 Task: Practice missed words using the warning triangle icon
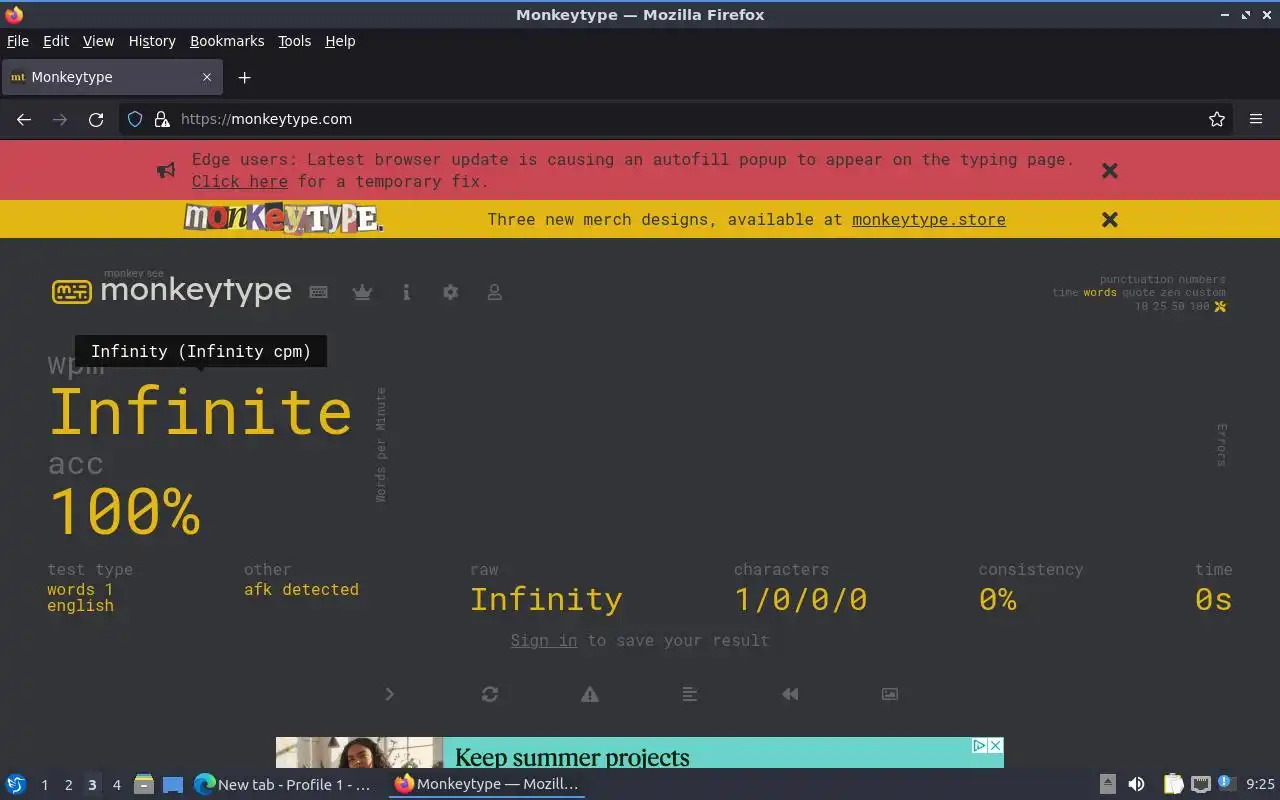click(x=590, y=694)
